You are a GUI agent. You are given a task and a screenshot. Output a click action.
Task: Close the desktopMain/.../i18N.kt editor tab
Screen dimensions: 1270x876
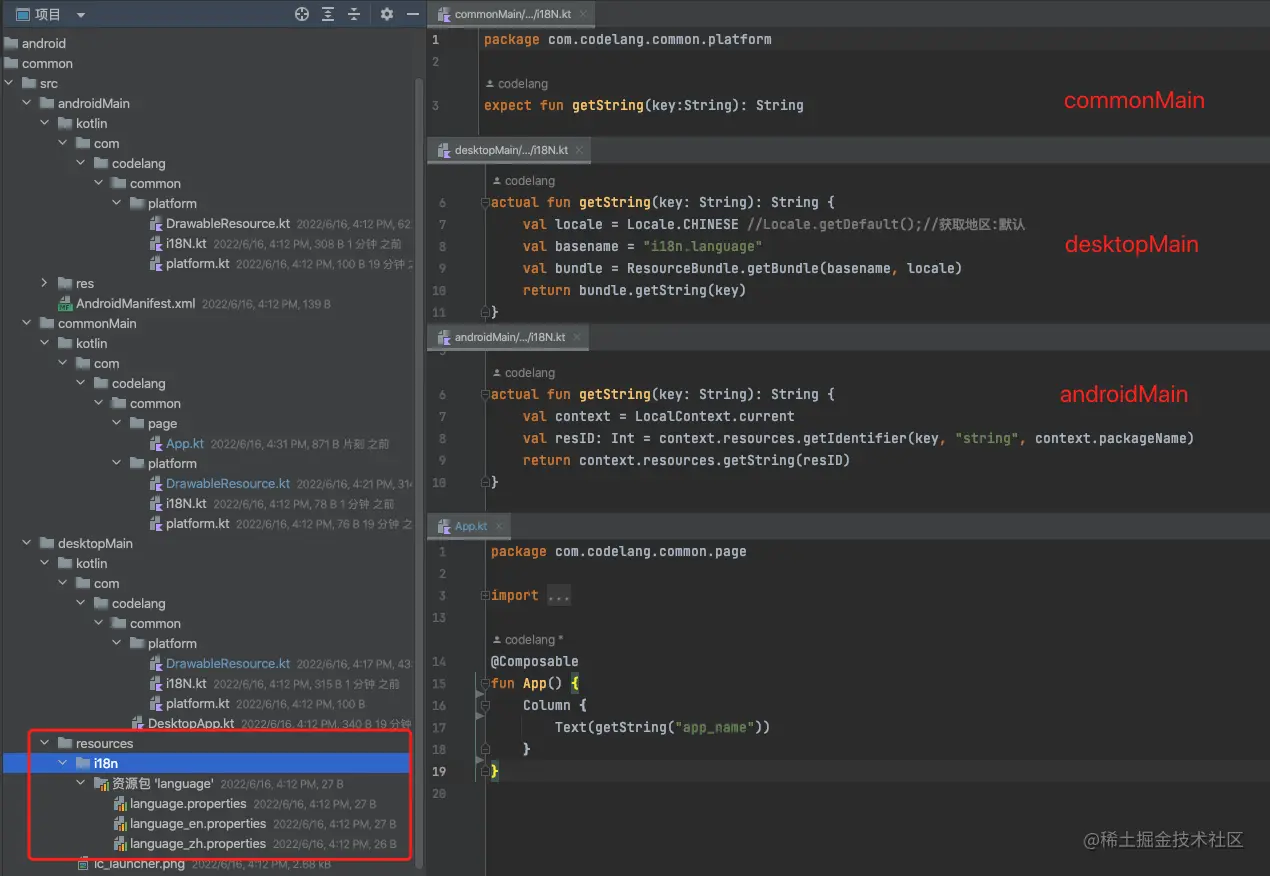pos(578,150)
